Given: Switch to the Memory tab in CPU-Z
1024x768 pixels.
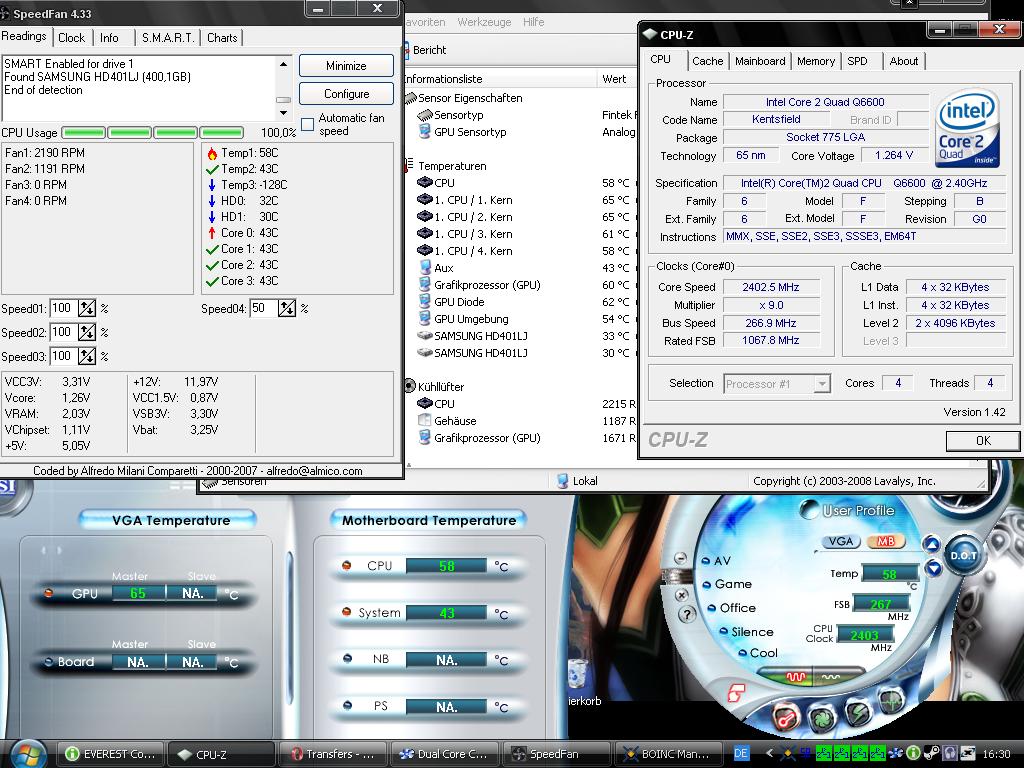Looking at the screenshot, I should [x=816, y=61].
